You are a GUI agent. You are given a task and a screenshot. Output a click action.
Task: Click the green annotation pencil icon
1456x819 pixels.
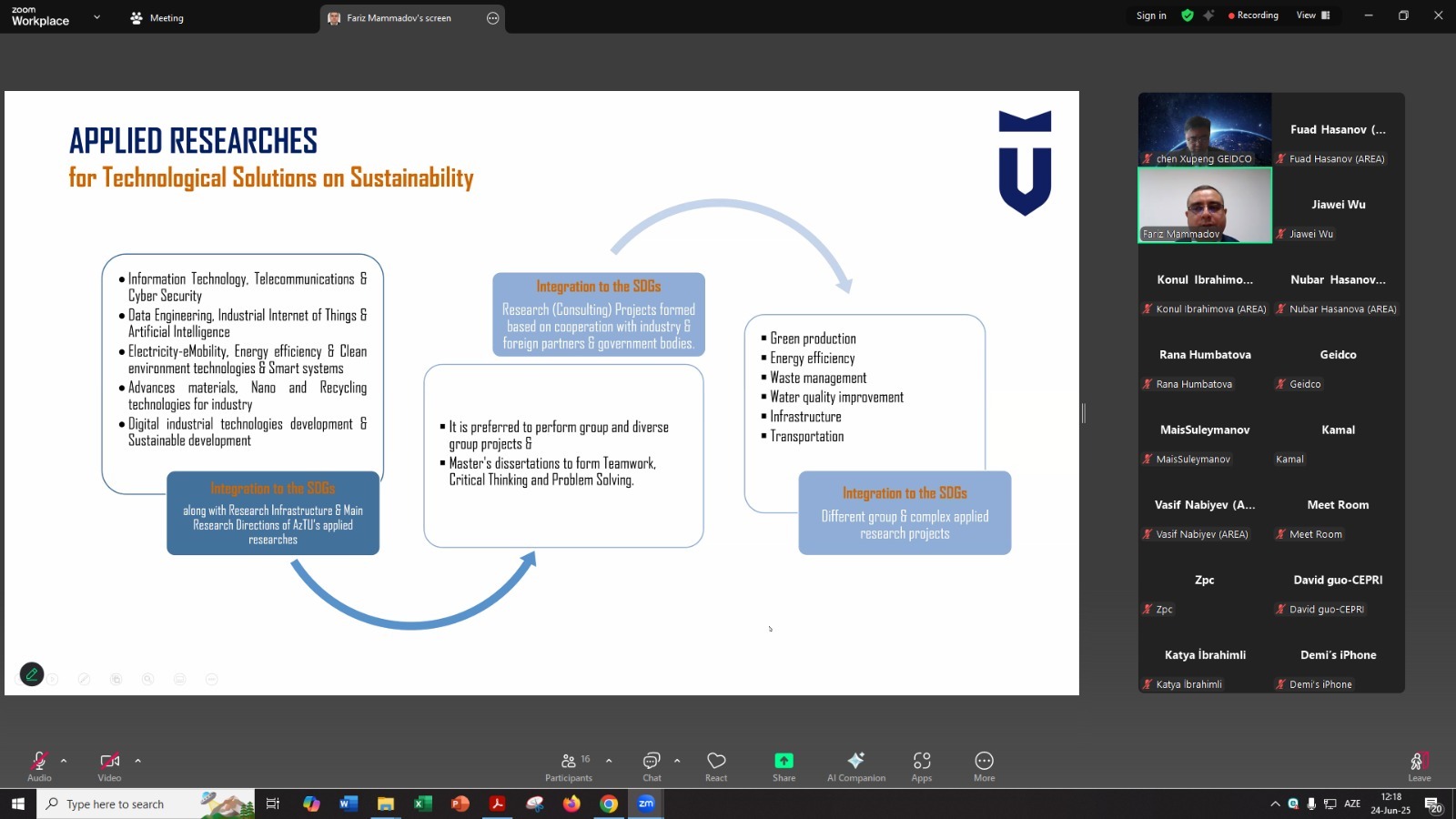tap(32, 674)
